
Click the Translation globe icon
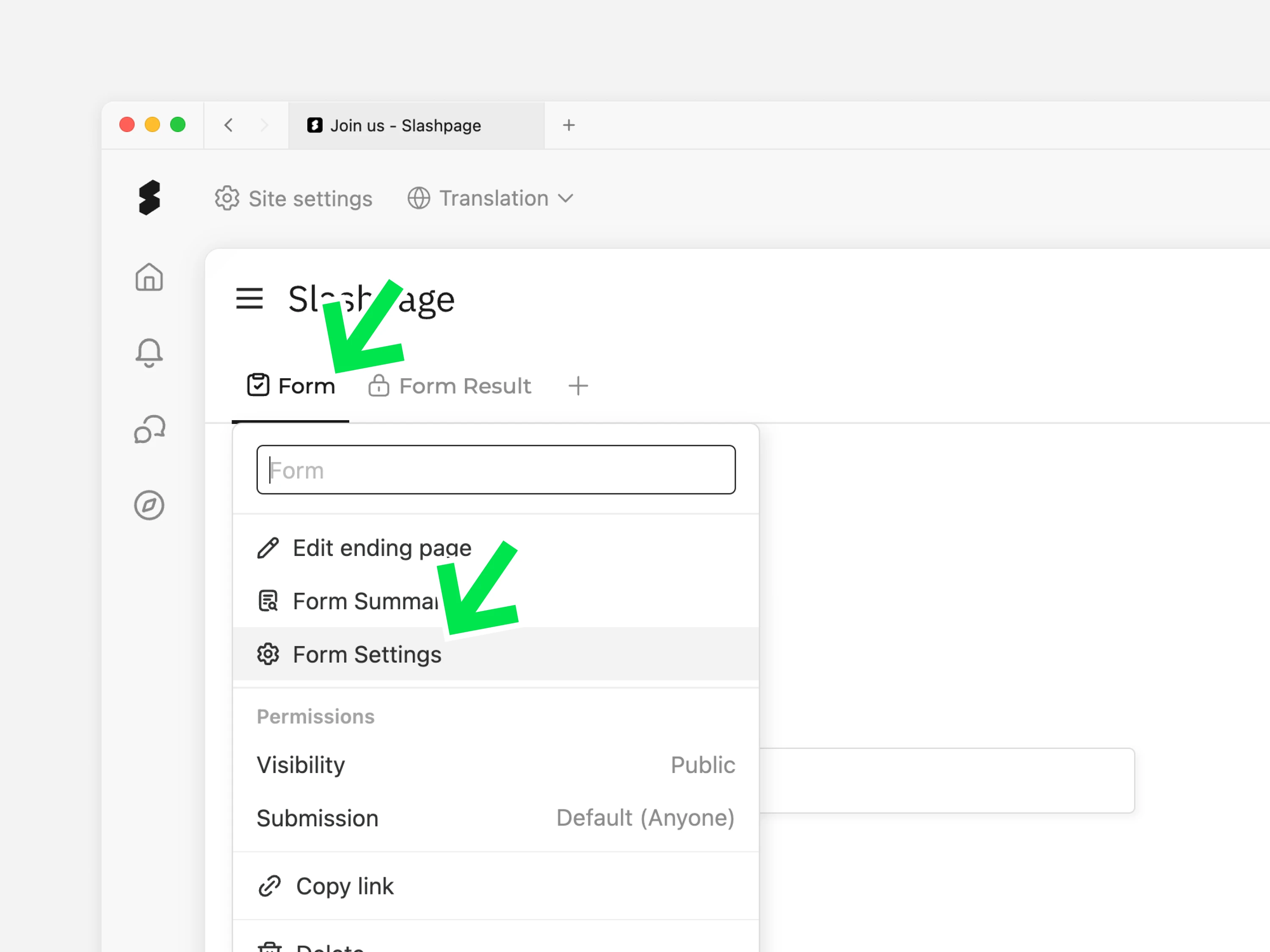pos(419,198)
